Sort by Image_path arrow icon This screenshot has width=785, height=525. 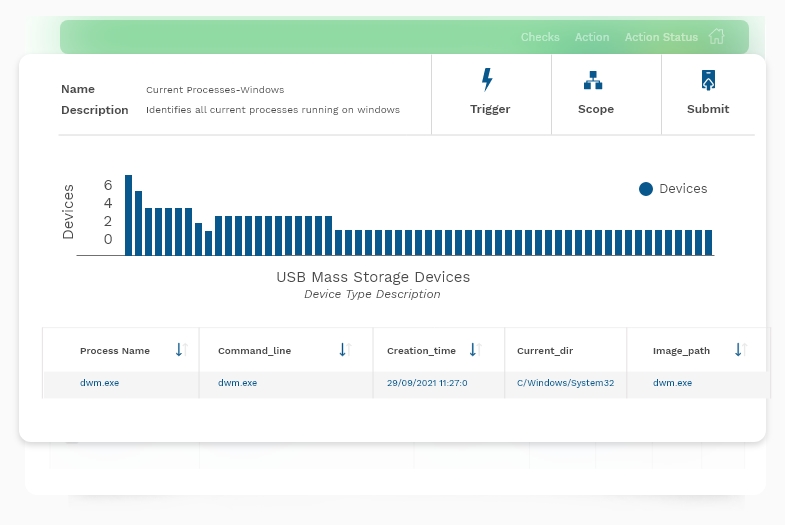740,350
